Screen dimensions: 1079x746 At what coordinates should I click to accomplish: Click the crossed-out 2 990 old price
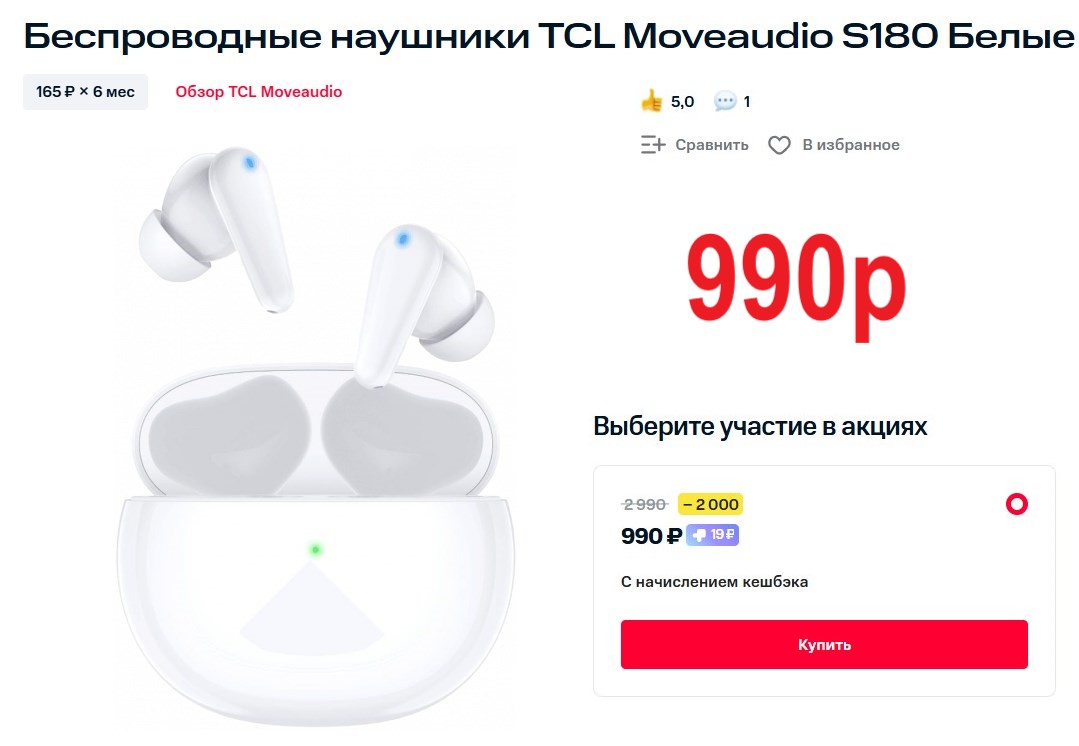coord(644,504)
